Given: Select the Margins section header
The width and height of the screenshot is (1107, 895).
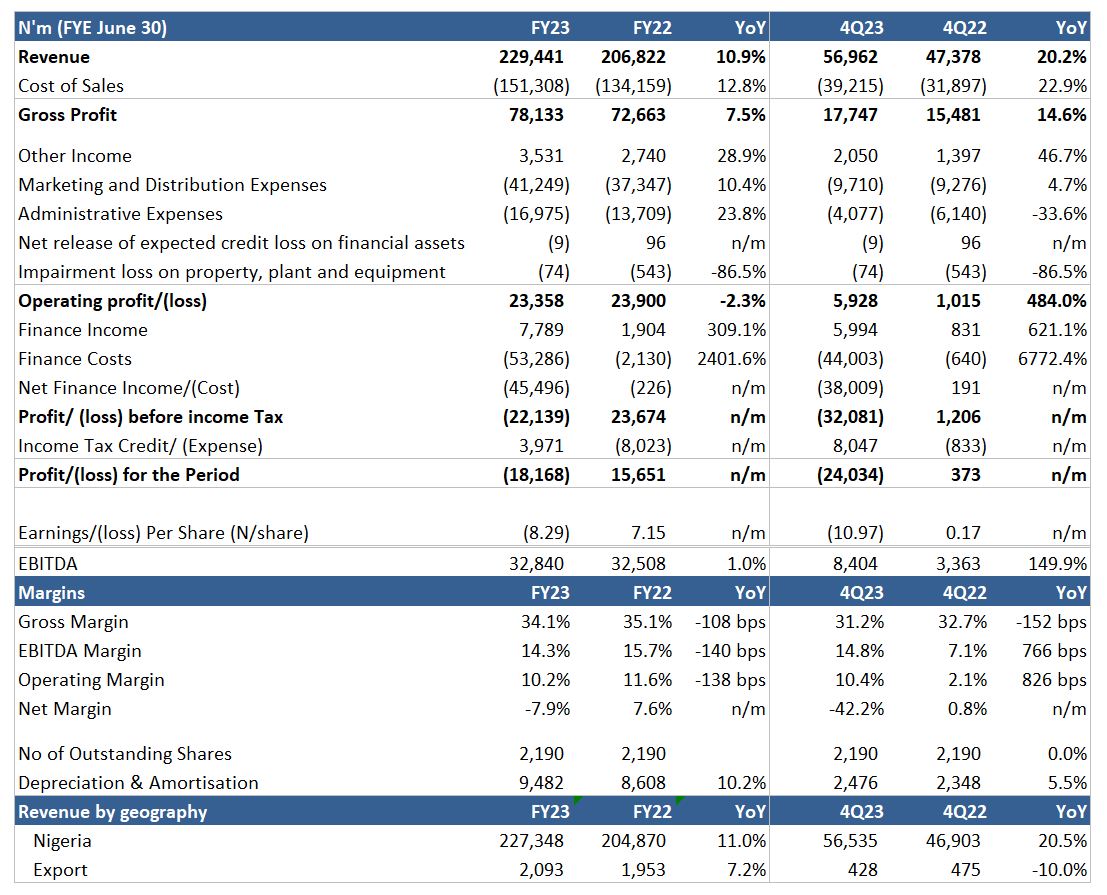Looking at the screenshot, I should (x=52, y=593).
